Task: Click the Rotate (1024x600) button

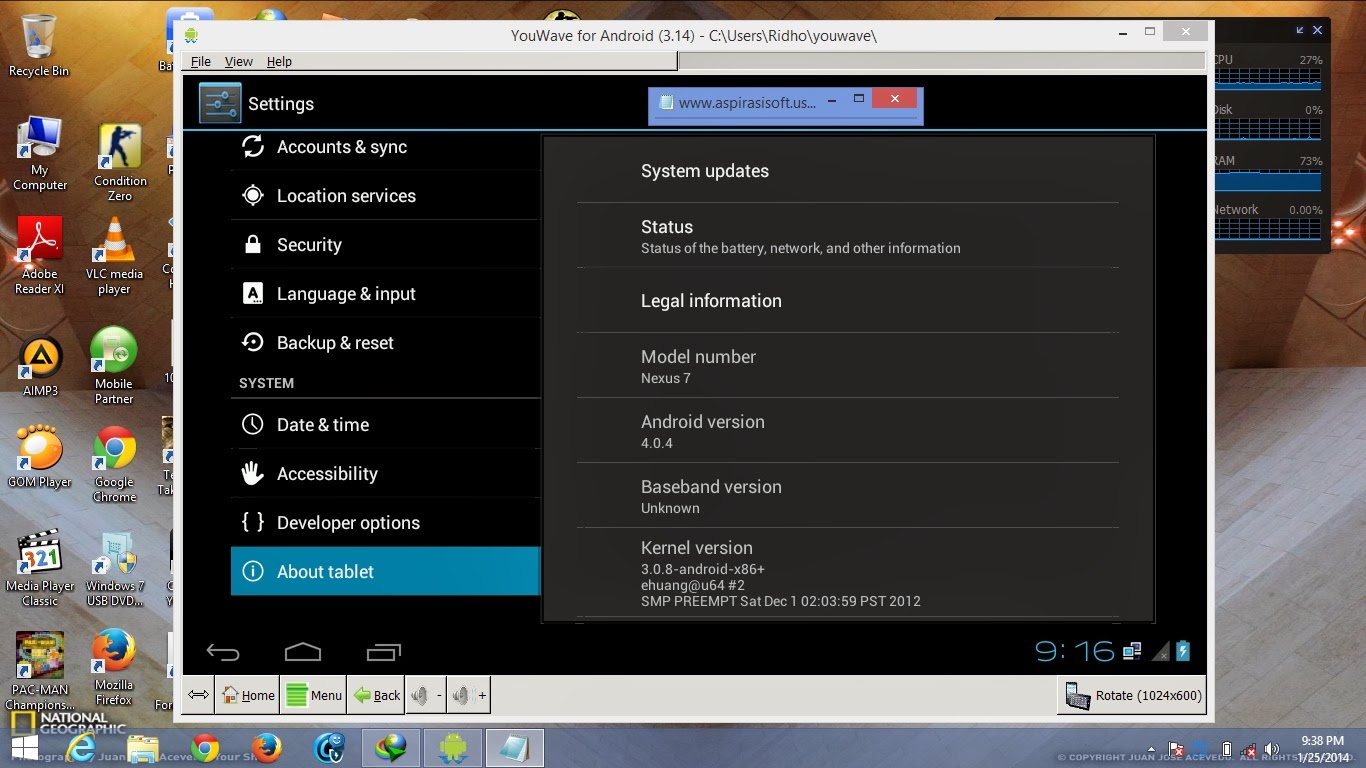Action: pyautogui.click(x=1133, y=695)
